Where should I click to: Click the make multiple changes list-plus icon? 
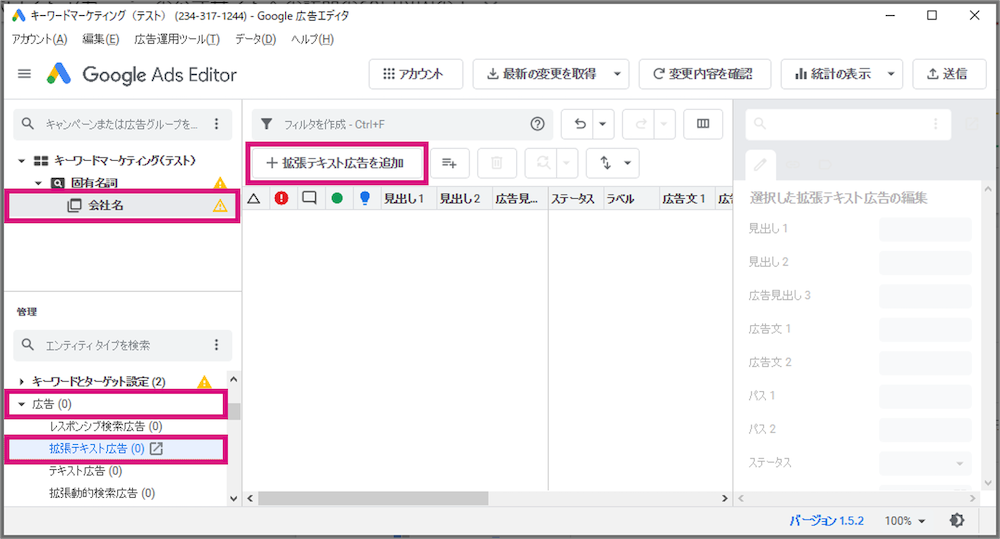point(450,163)
